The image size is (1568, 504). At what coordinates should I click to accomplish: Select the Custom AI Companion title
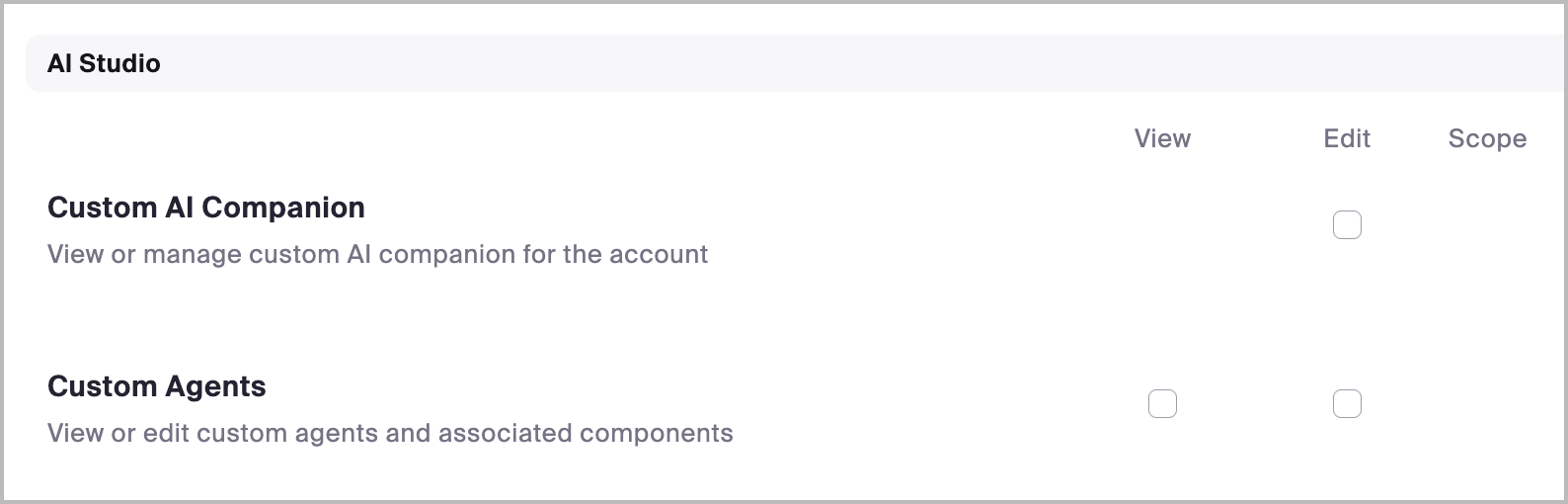coord(206,208)
